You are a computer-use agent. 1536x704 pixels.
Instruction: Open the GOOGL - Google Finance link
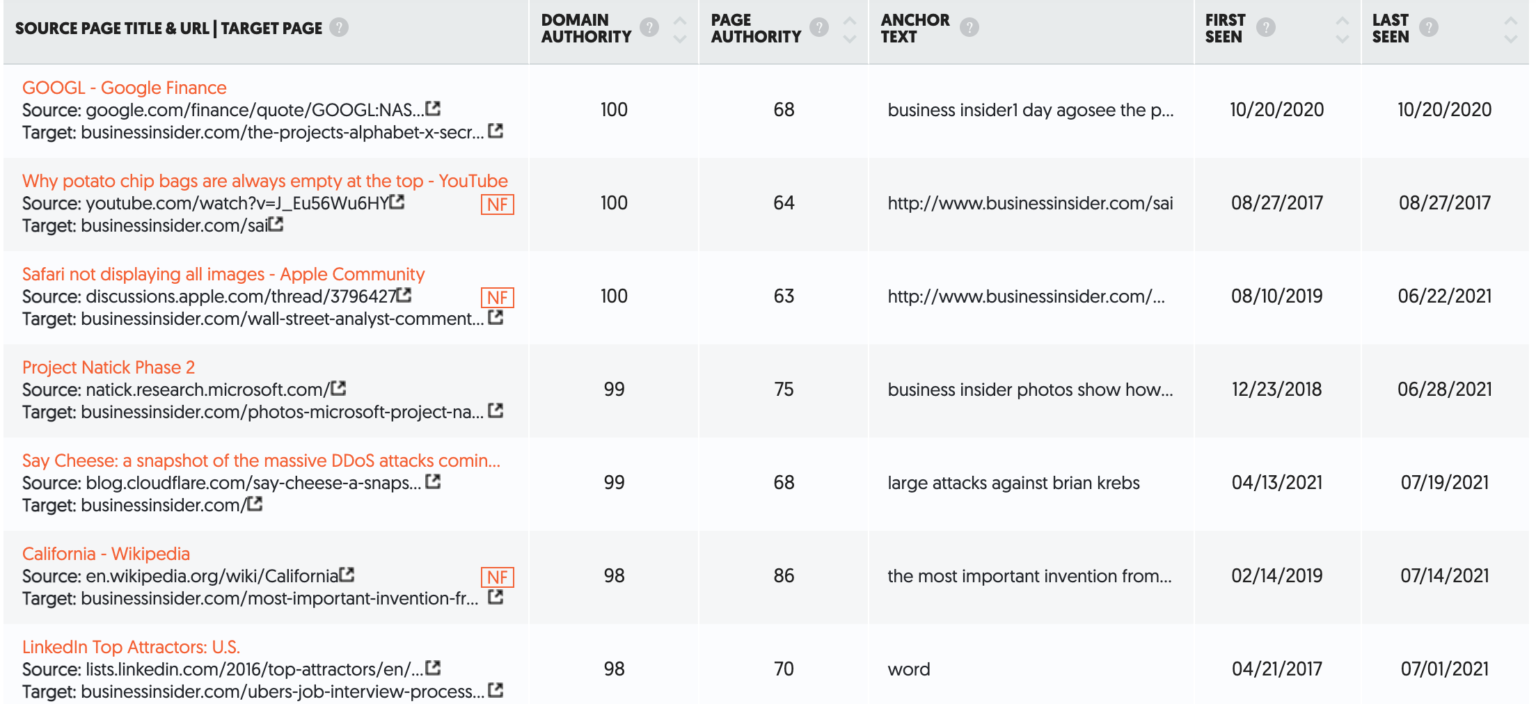[x=124, y=87]
